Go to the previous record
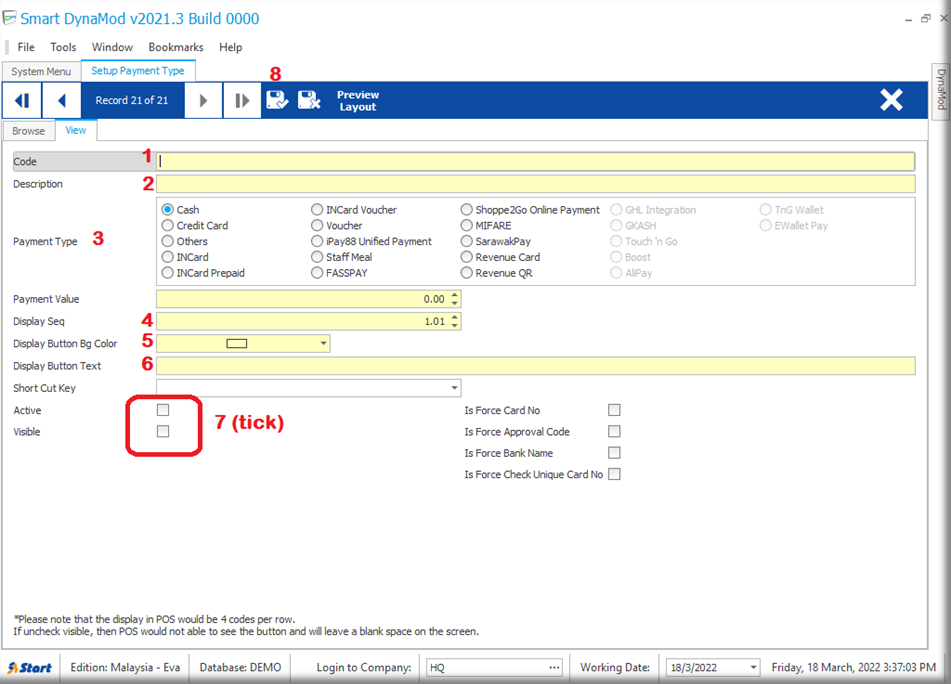Screen dimensions: 951x684 (x=61, y=100)
